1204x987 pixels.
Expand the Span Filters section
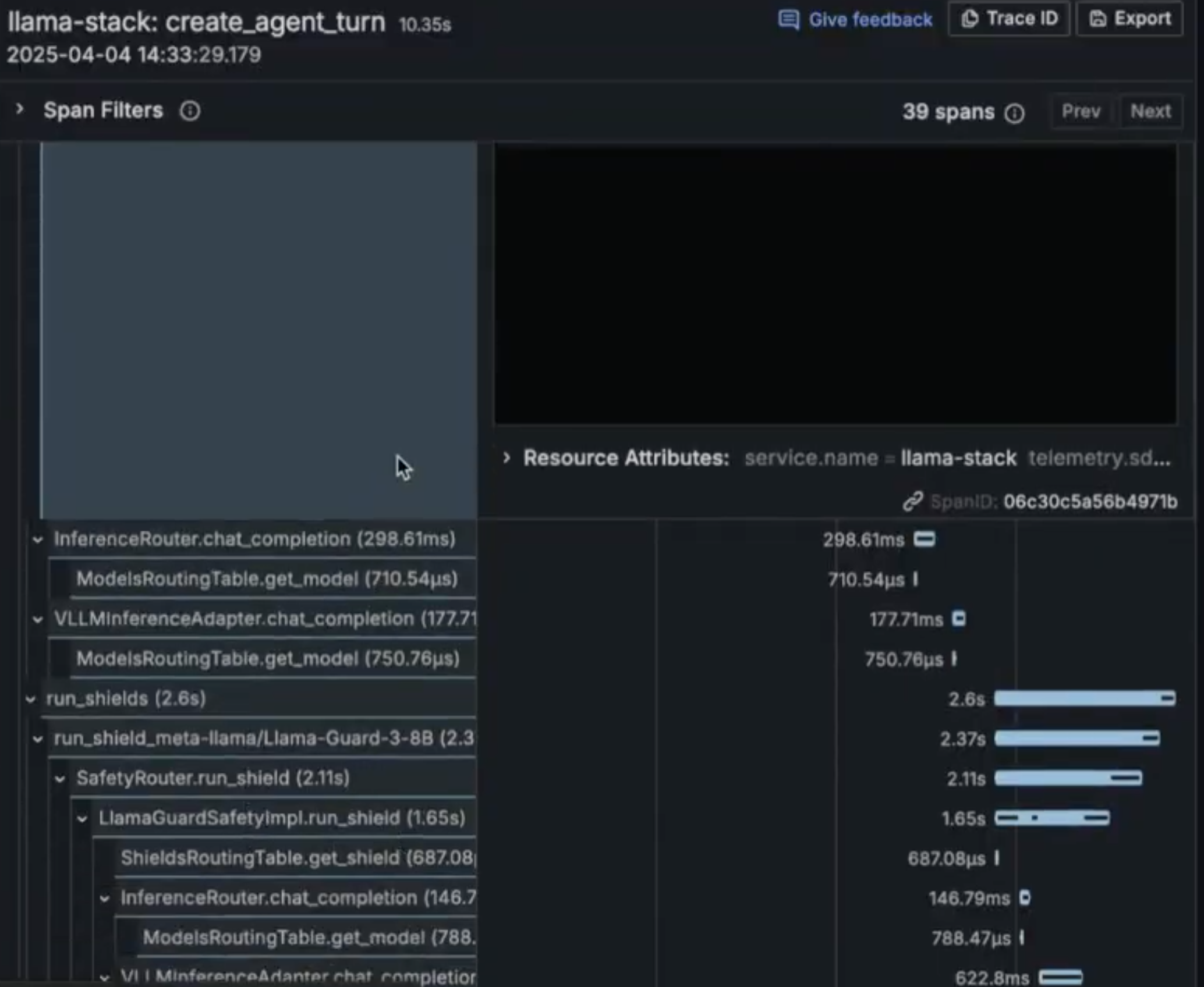20,109
